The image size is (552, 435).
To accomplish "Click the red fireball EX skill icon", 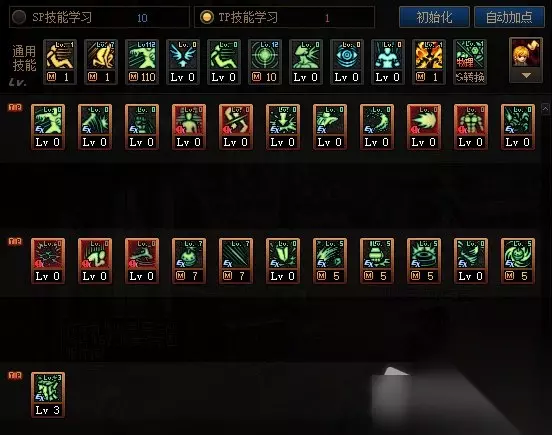I will [x=424, y=127].
